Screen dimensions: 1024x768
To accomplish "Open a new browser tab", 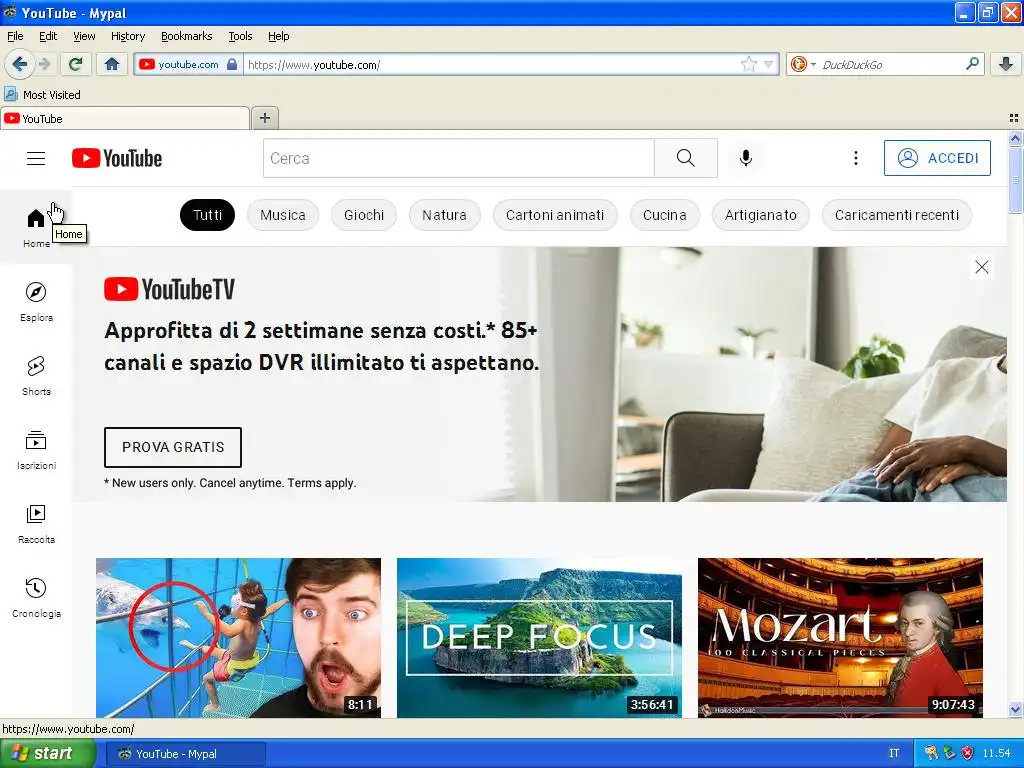I will click(x=264, y=118).
